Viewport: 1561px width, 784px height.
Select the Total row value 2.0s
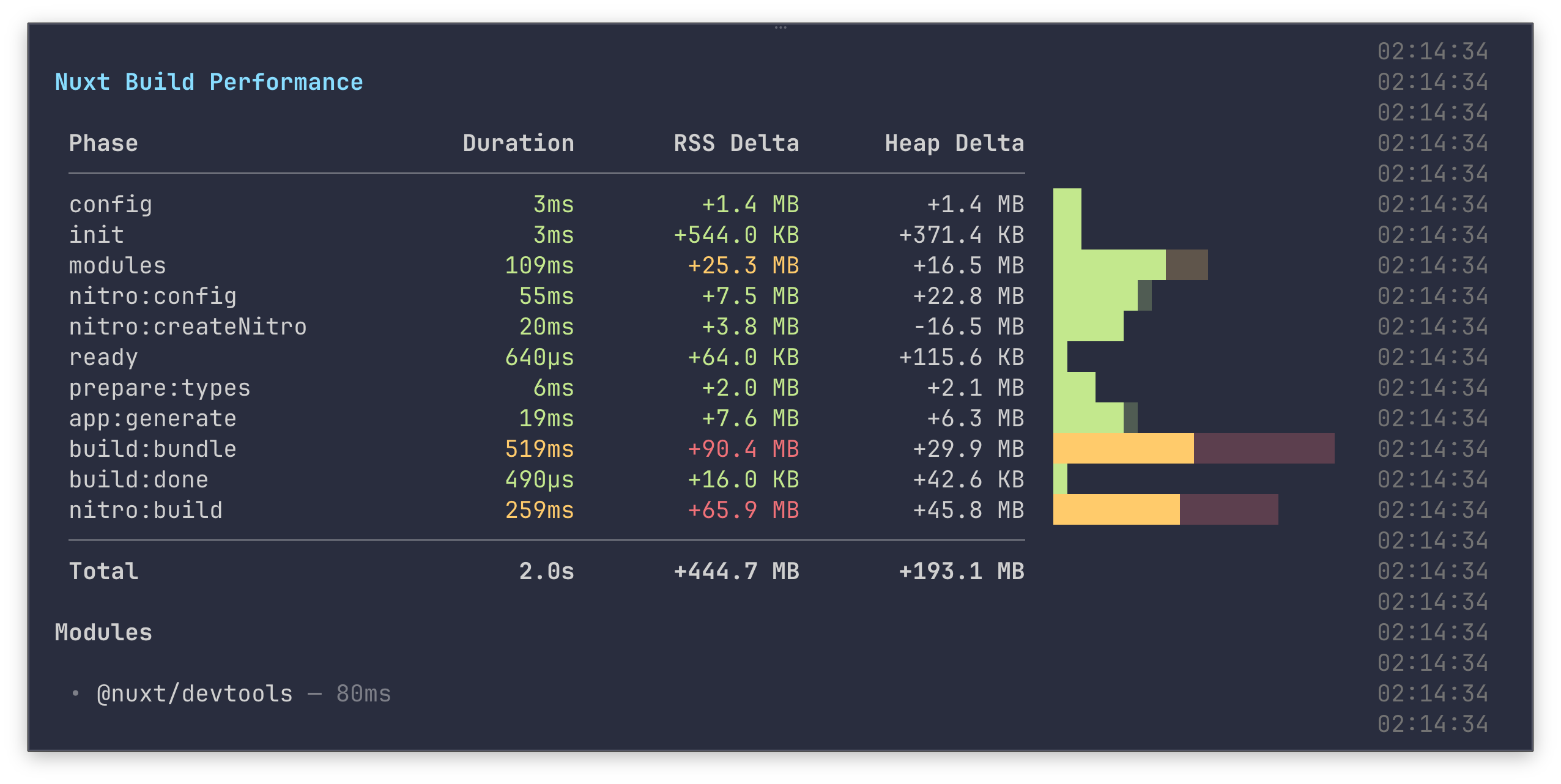[546, 571]
